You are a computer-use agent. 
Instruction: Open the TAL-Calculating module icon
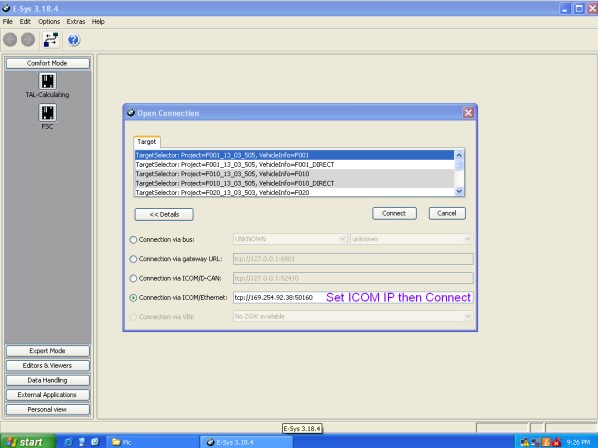pyautogui.click(x=48, y=81)
